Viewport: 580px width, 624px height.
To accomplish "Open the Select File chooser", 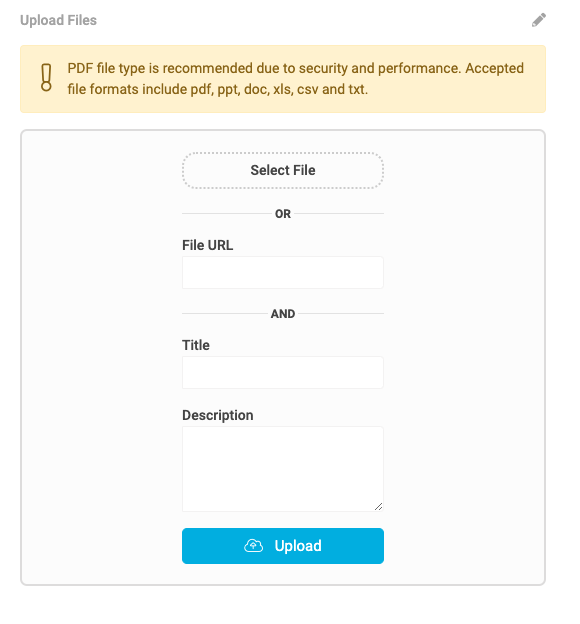I will pos(283,170).
